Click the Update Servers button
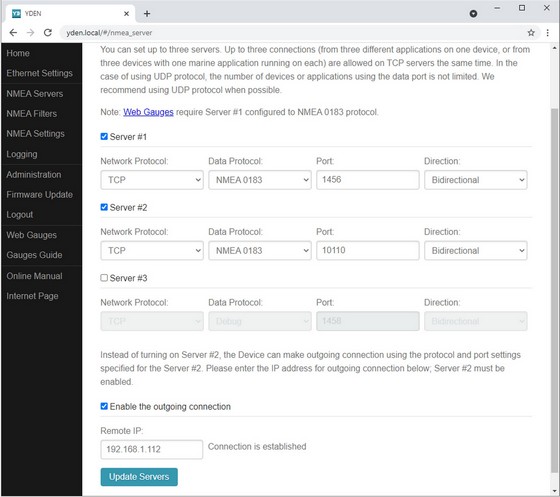The image size is (560, 497). click(139, 477)
